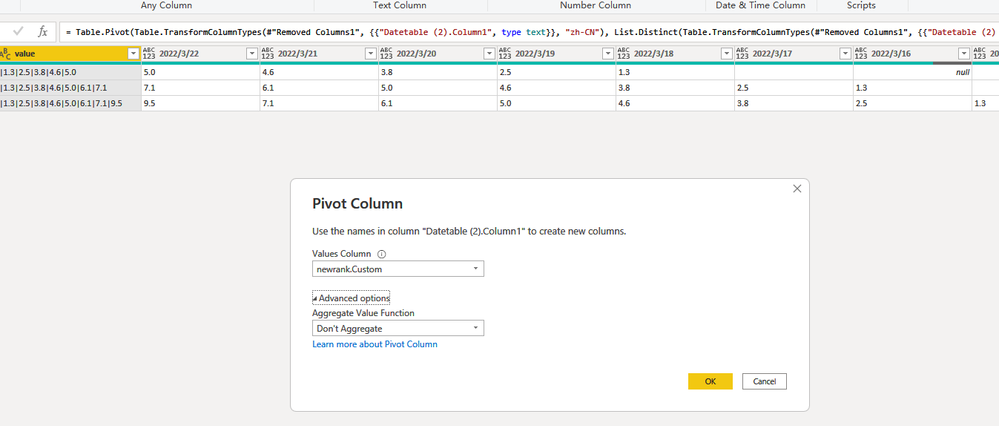Click the formula bar checkmark icon
This screenshot has height=426, width=999.
(18, 32)
